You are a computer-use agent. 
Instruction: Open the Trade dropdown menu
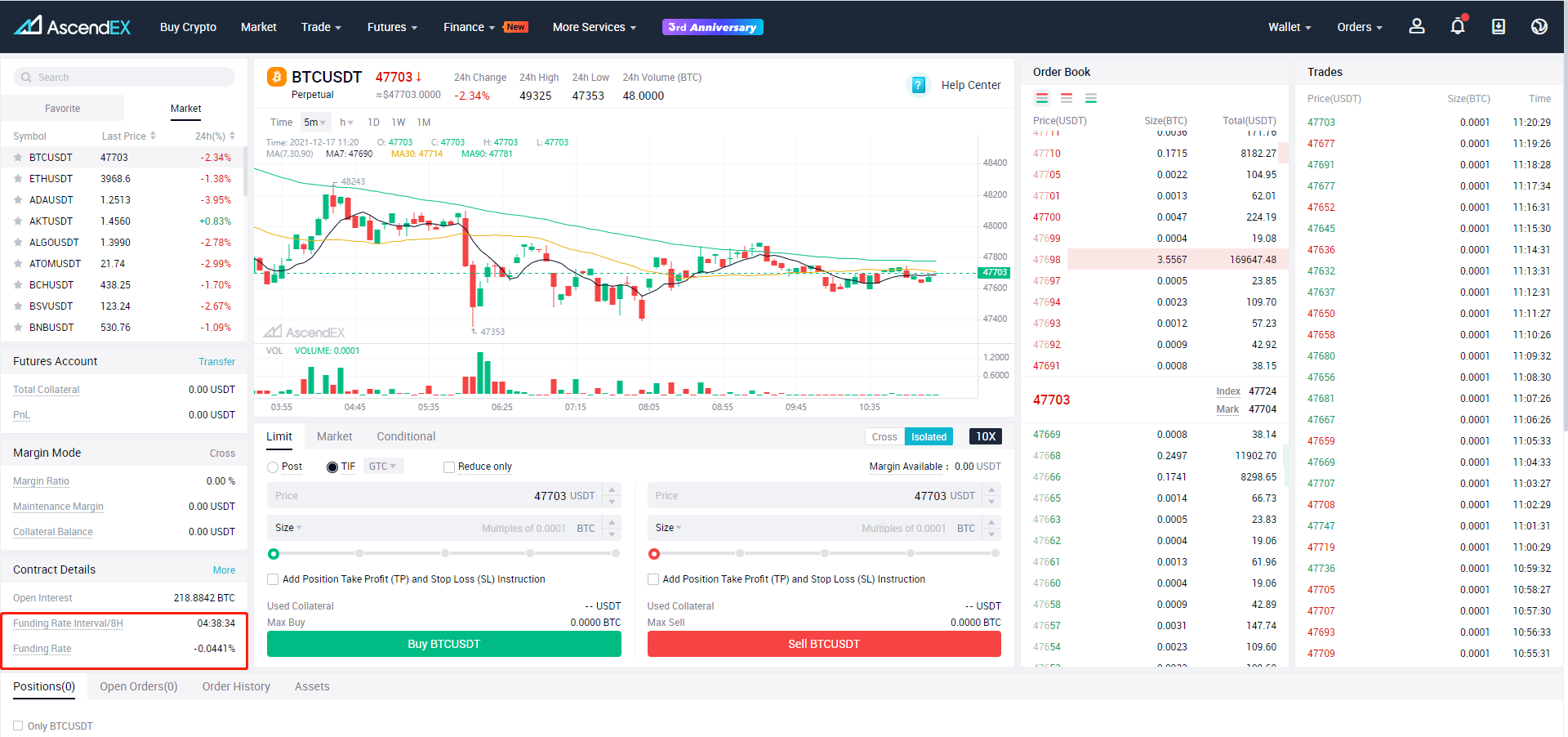(x=321, y=27)
